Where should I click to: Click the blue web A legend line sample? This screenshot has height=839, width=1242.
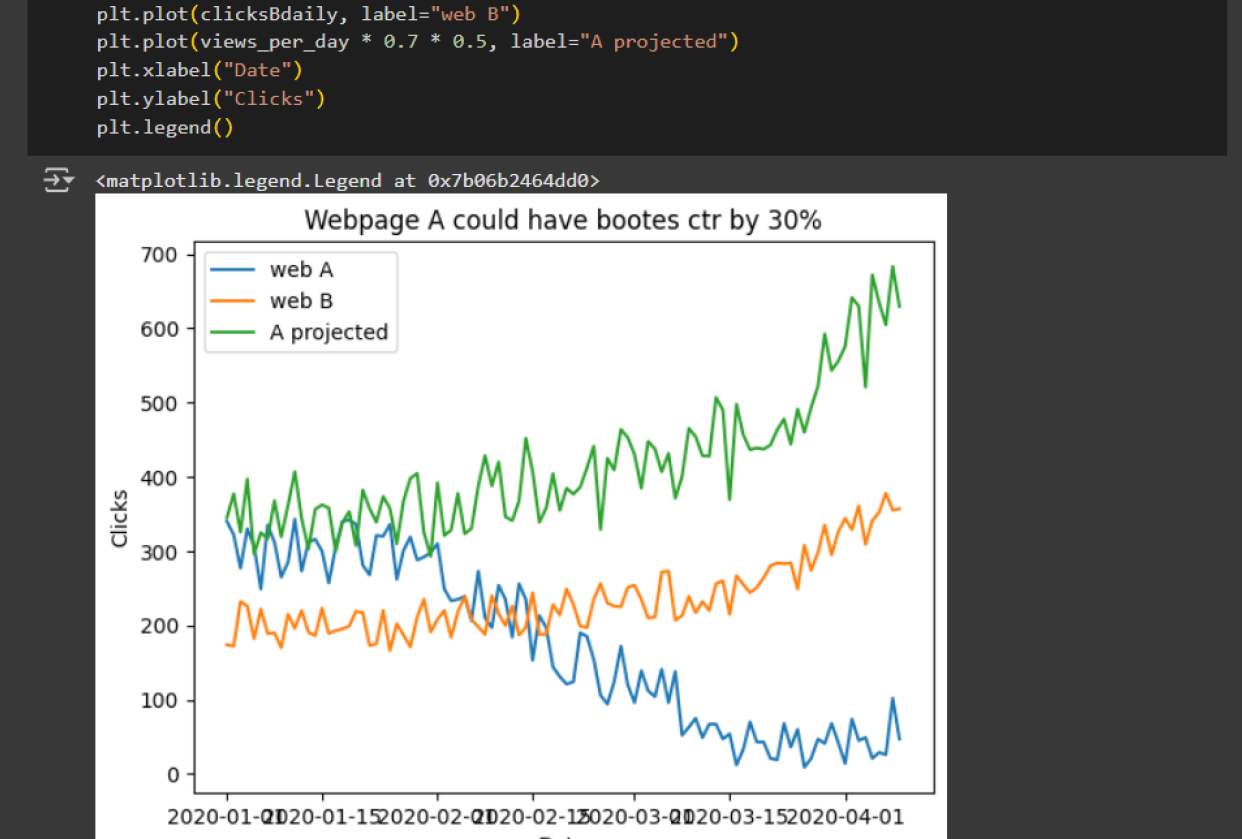click(233, 270)
